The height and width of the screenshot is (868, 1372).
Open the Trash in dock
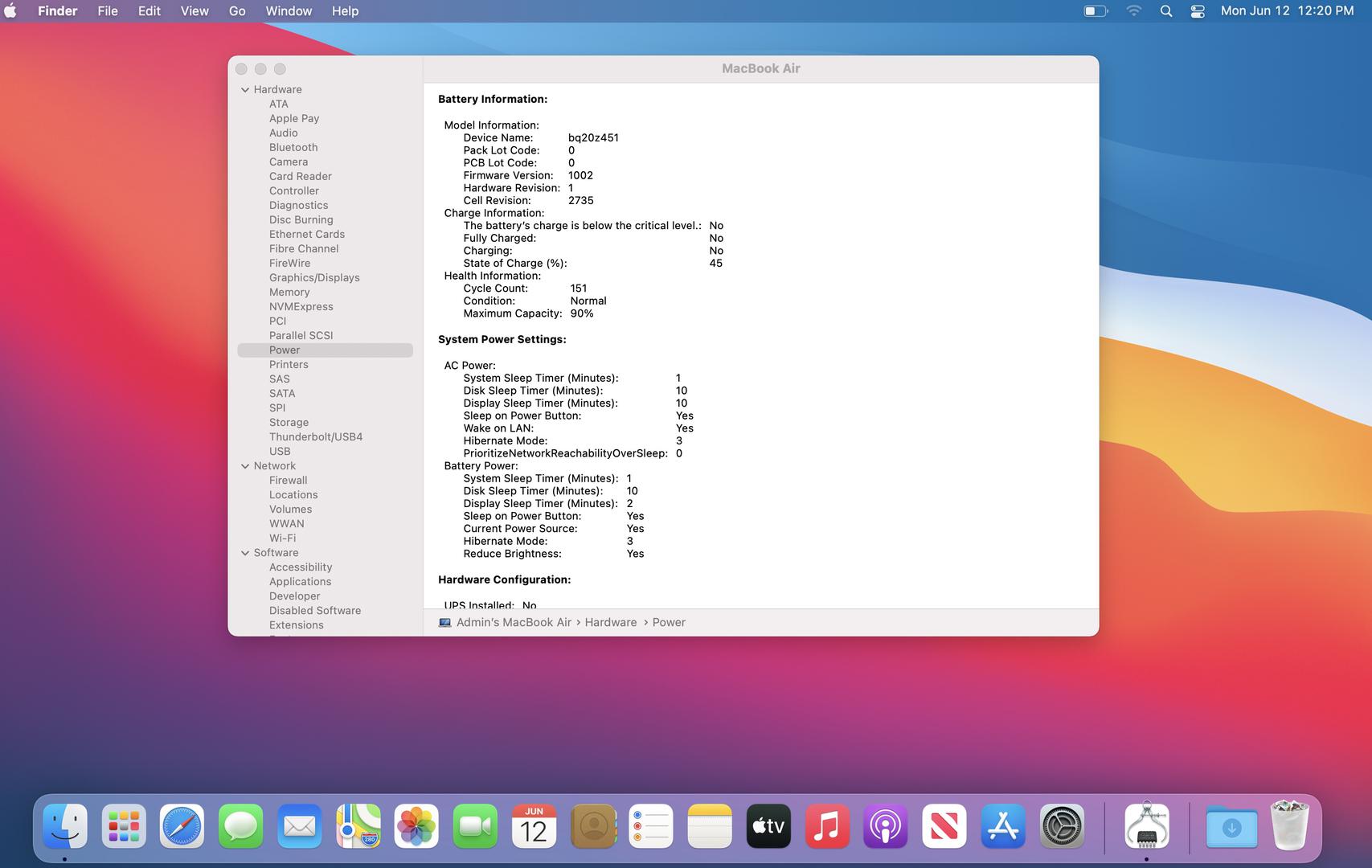[1290, 825]
